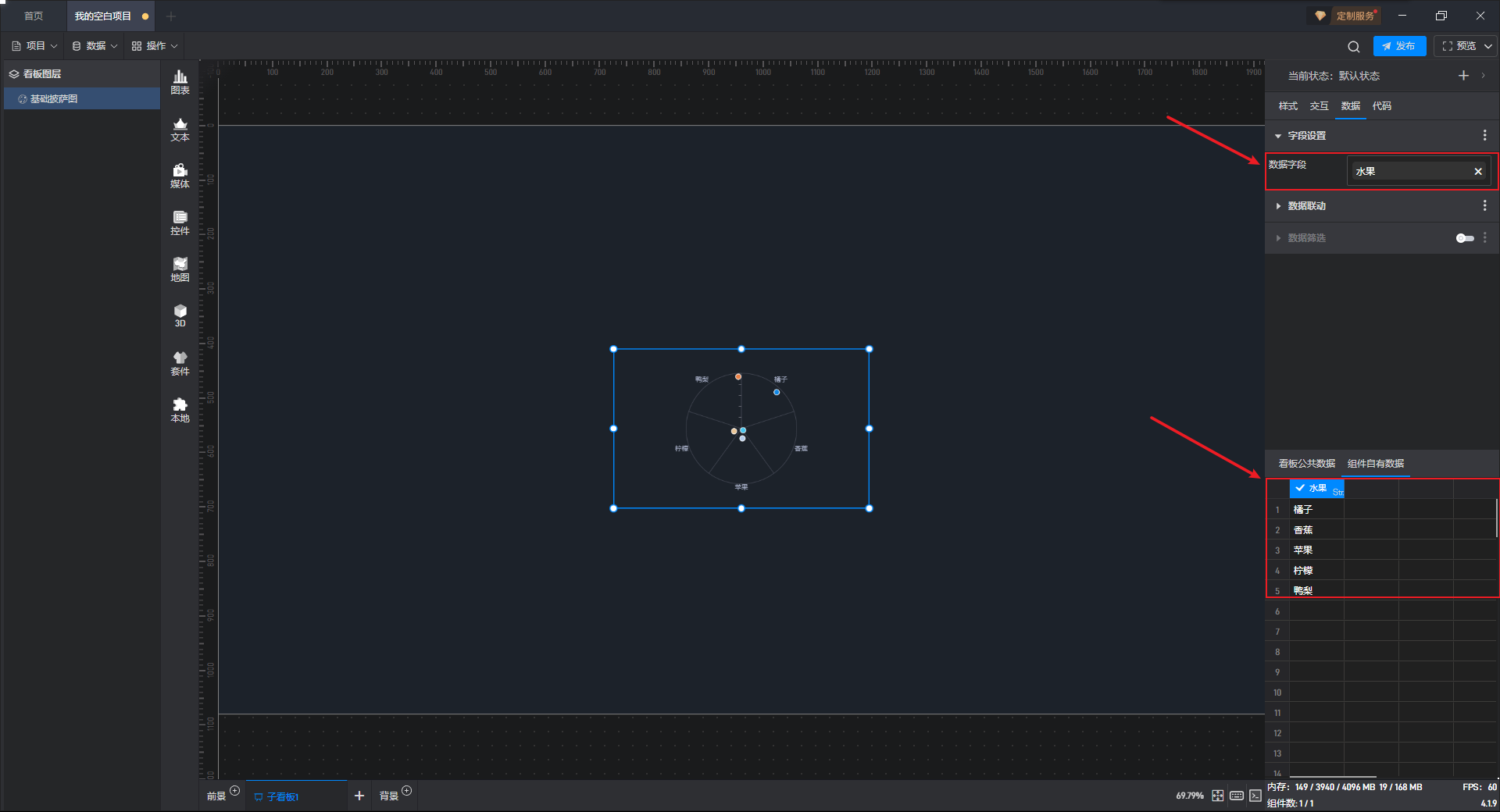Expand the state panel chevron
Viewport: 1500px width, 812px height.
point(1484,76)
